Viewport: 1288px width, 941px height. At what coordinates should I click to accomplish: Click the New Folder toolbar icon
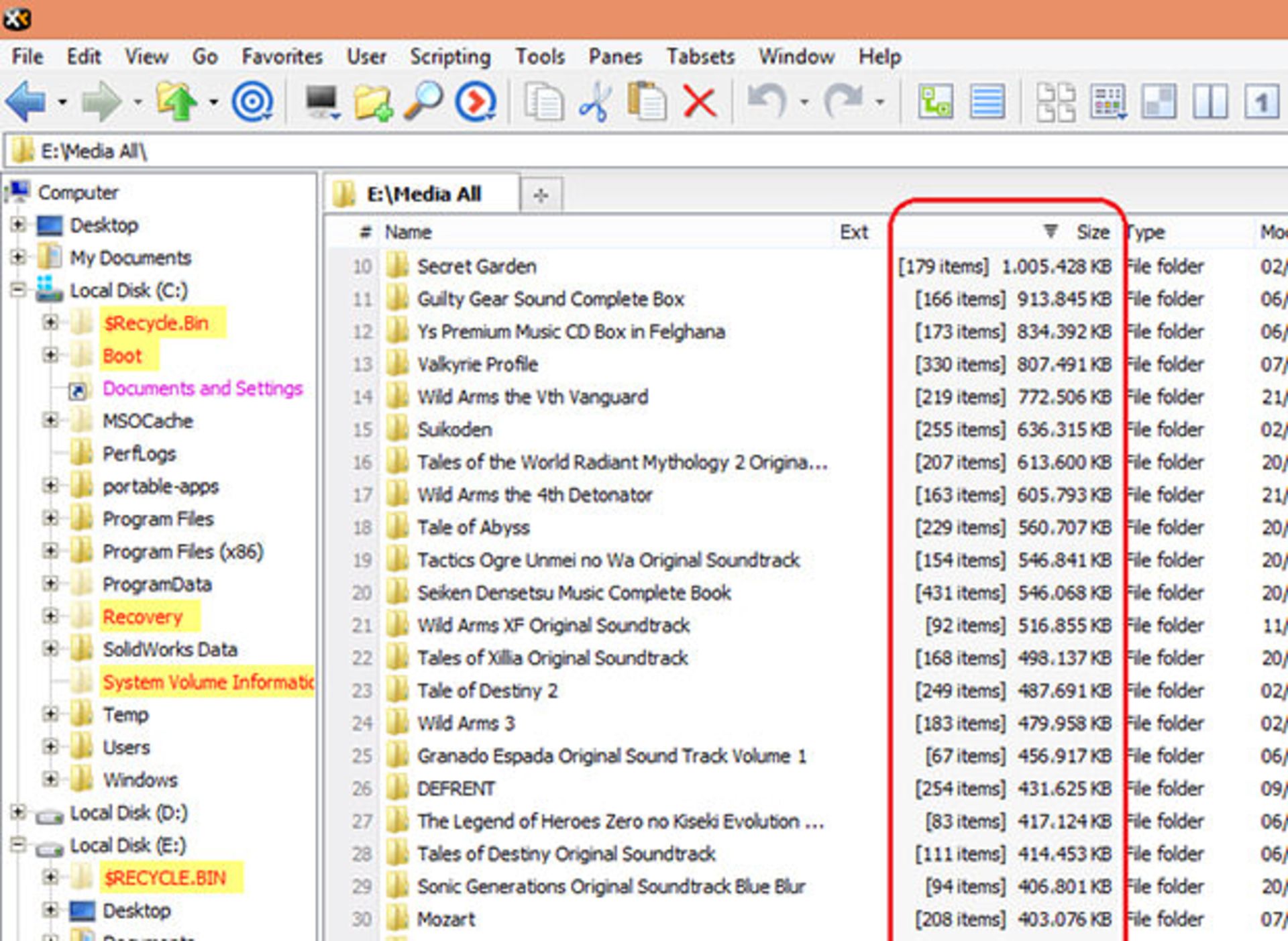(373, 102)
